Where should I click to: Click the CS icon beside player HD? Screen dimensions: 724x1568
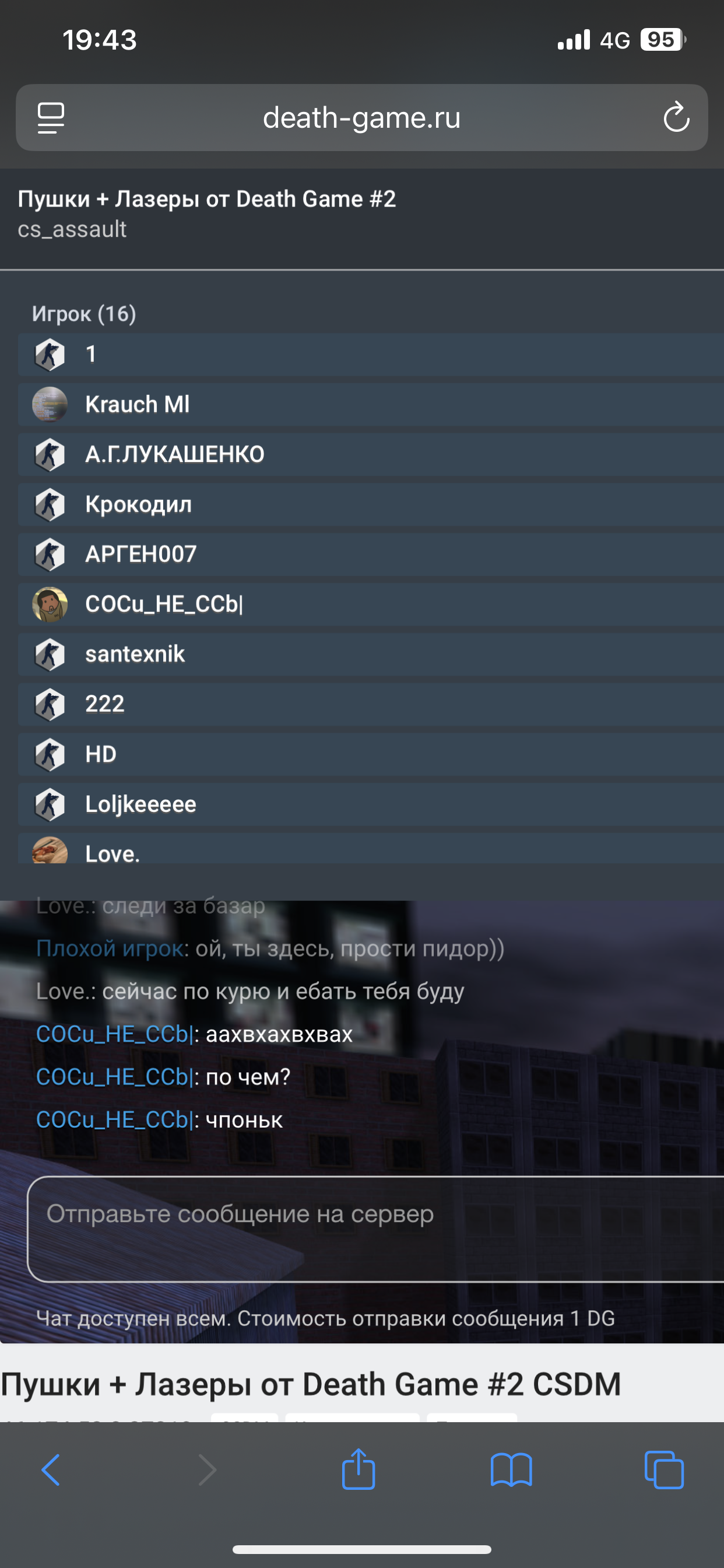50,754
